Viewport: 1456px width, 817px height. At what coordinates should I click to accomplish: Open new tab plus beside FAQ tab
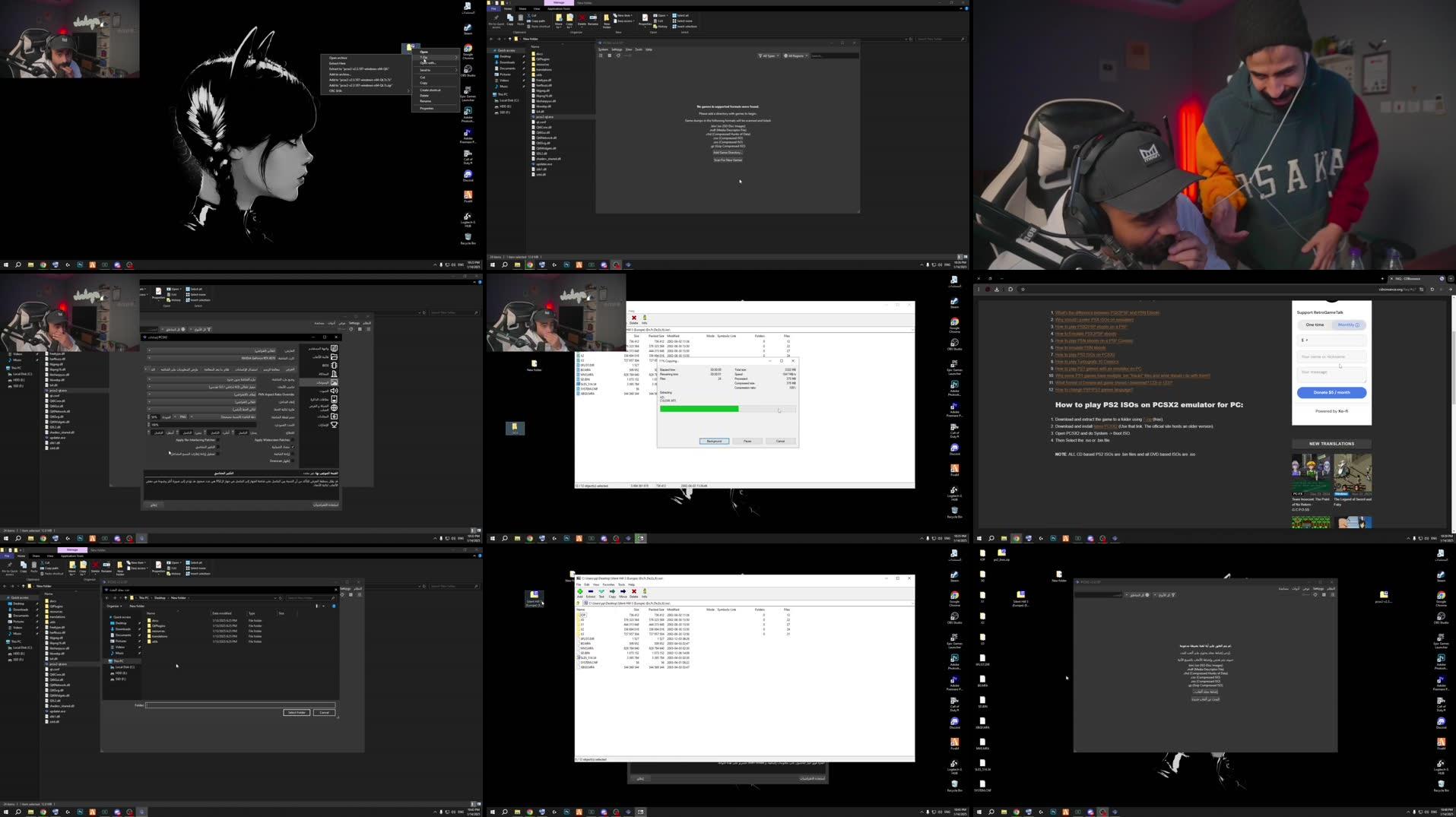(1382, 279)
